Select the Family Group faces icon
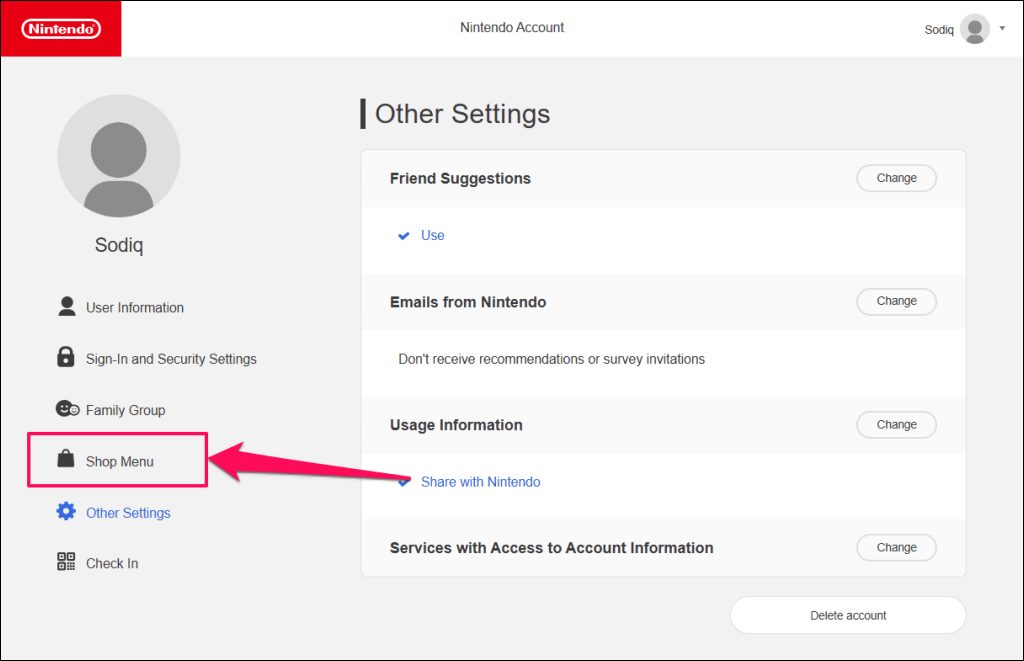The height and width of the screenshot is (661, 1024). click(66, 408)
